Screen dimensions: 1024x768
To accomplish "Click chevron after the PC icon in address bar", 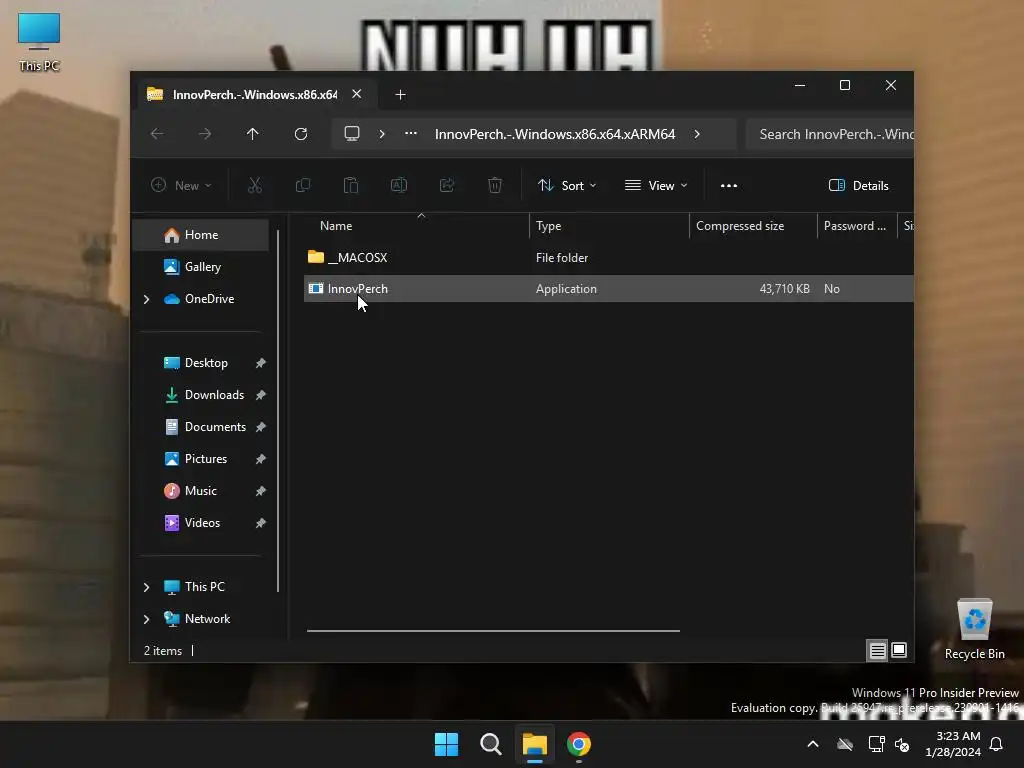I will pos(382,134).
